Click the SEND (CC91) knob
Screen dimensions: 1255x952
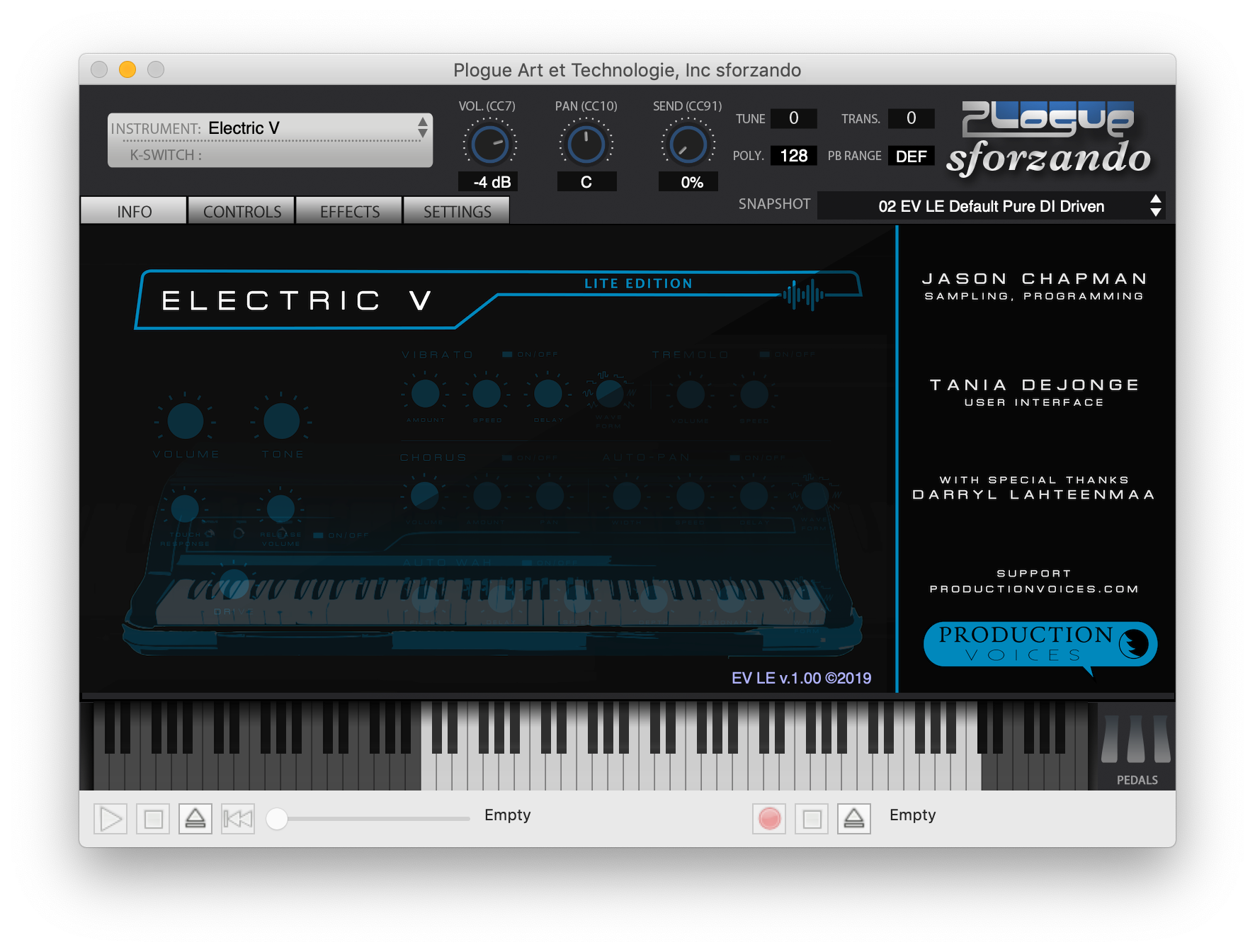pyautogui.click(x=688, y=144)
